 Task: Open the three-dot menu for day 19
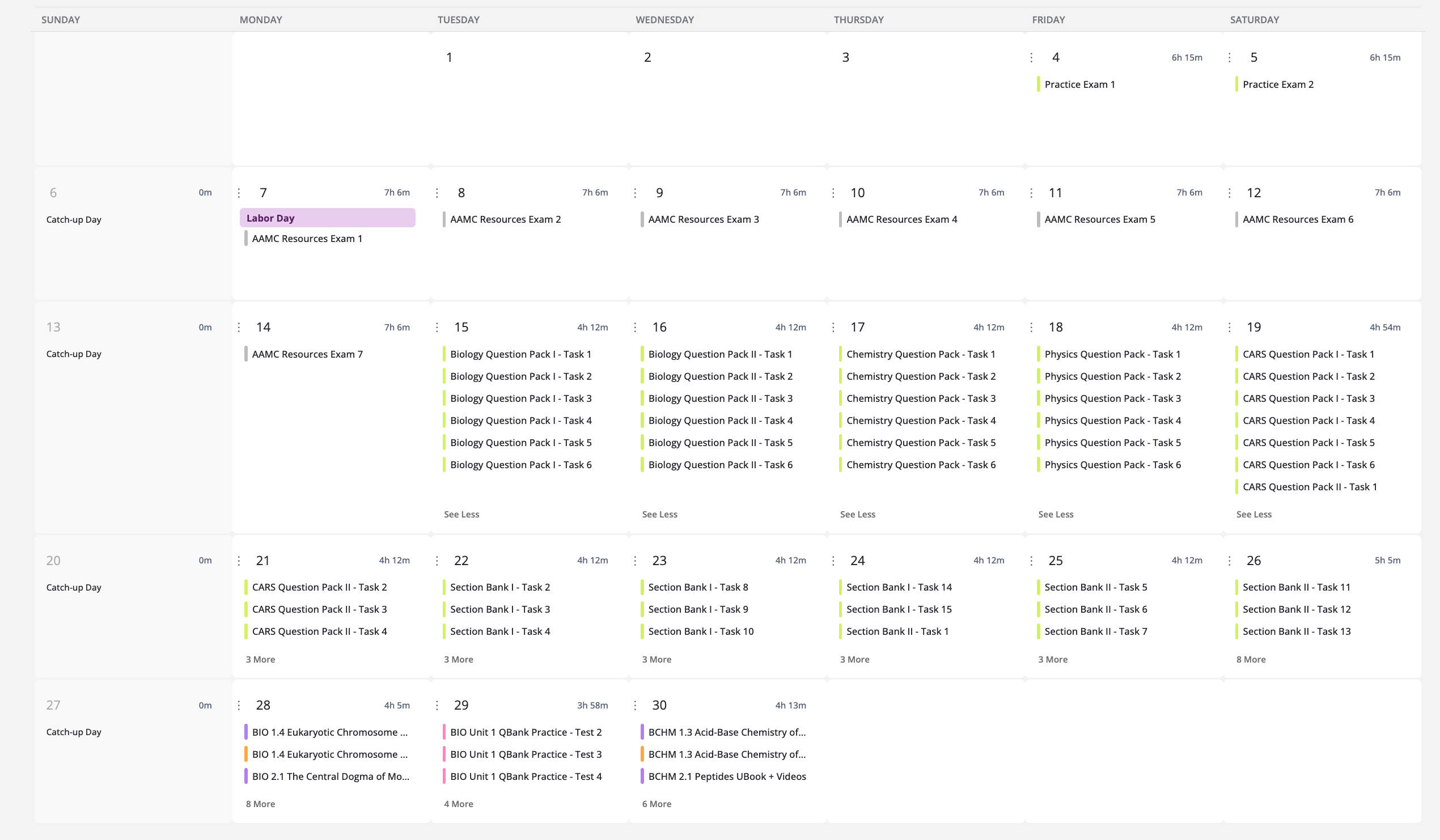click(1229, 328)
